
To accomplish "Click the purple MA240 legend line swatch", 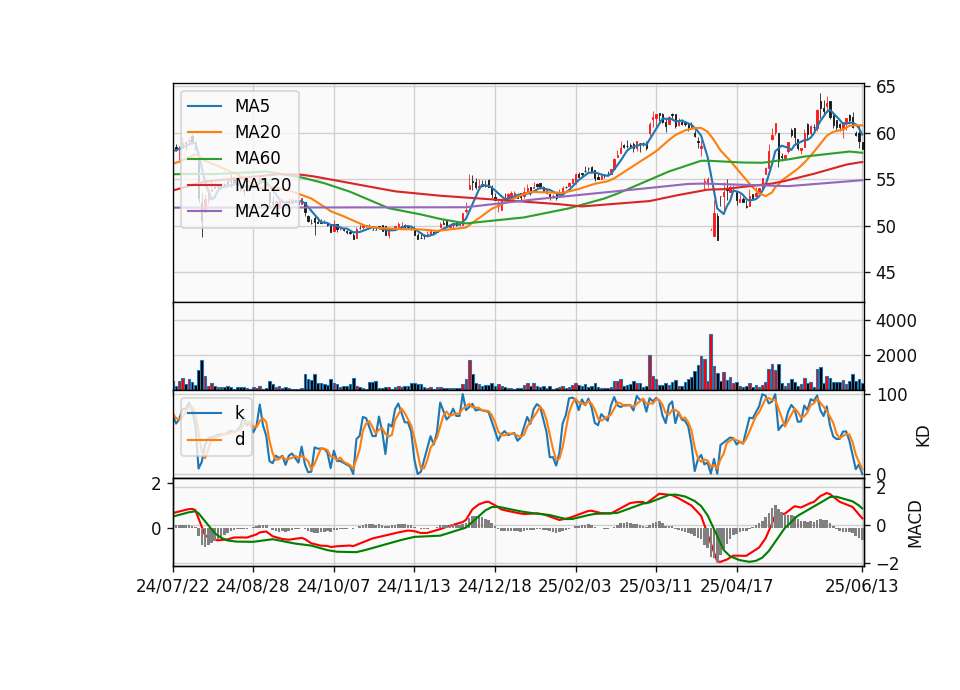I will 204,211.
